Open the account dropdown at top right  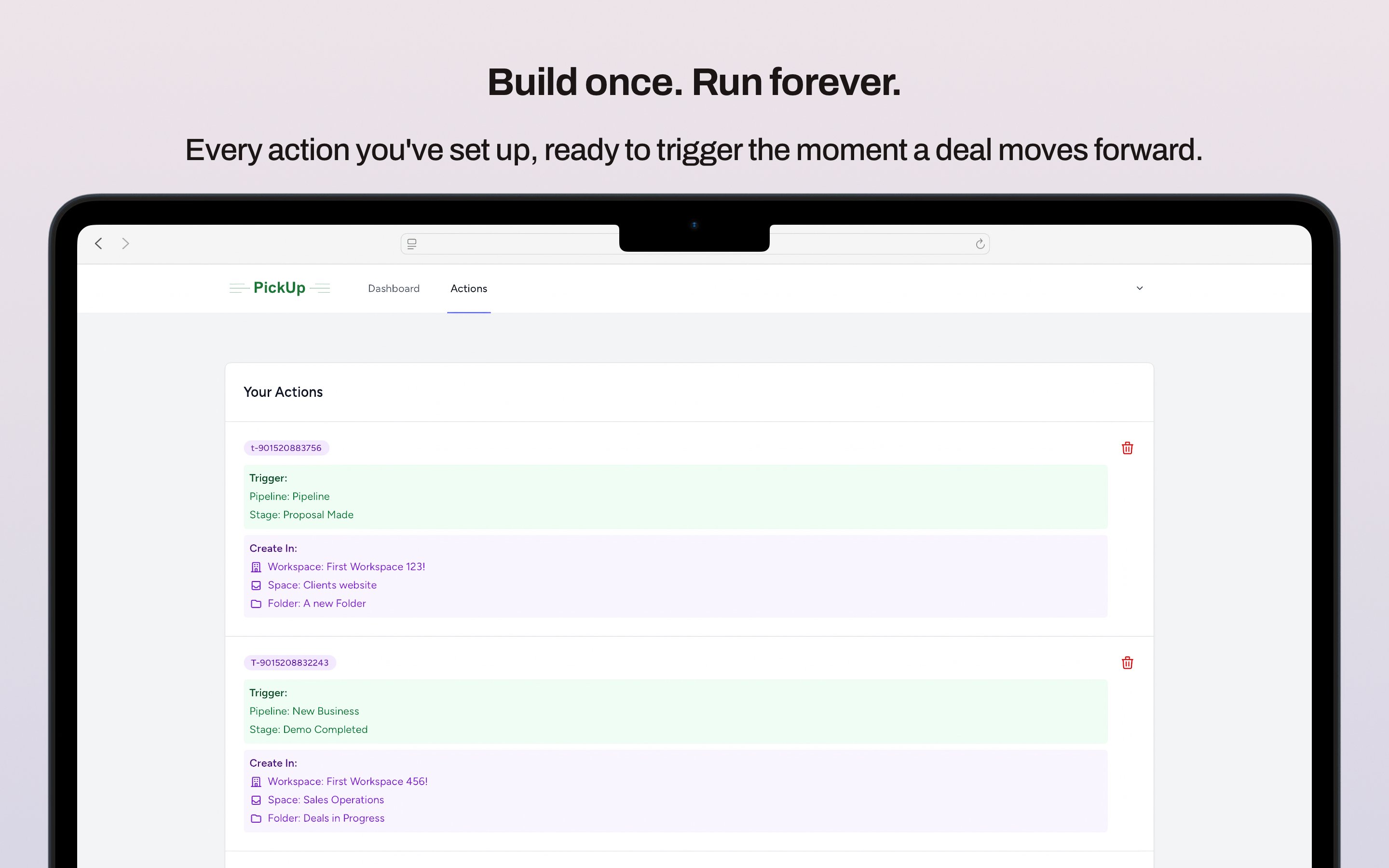pos(1139,288)
